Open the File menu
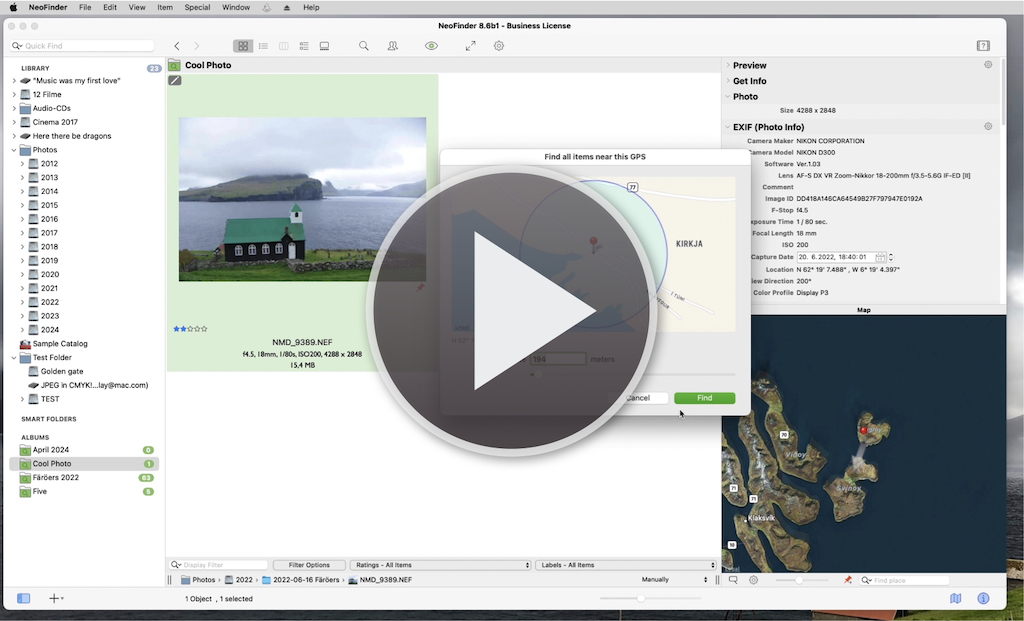Screen dimensions: 1024x621 pyautogui.click(x=85, y=7)
